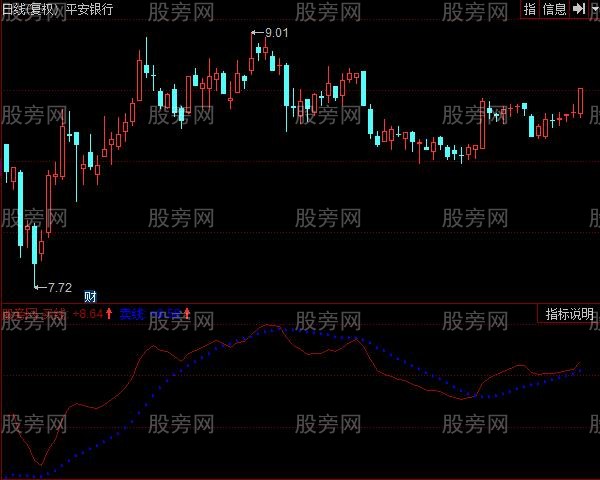Open the 信息 info tab

[x=554, y=9]
